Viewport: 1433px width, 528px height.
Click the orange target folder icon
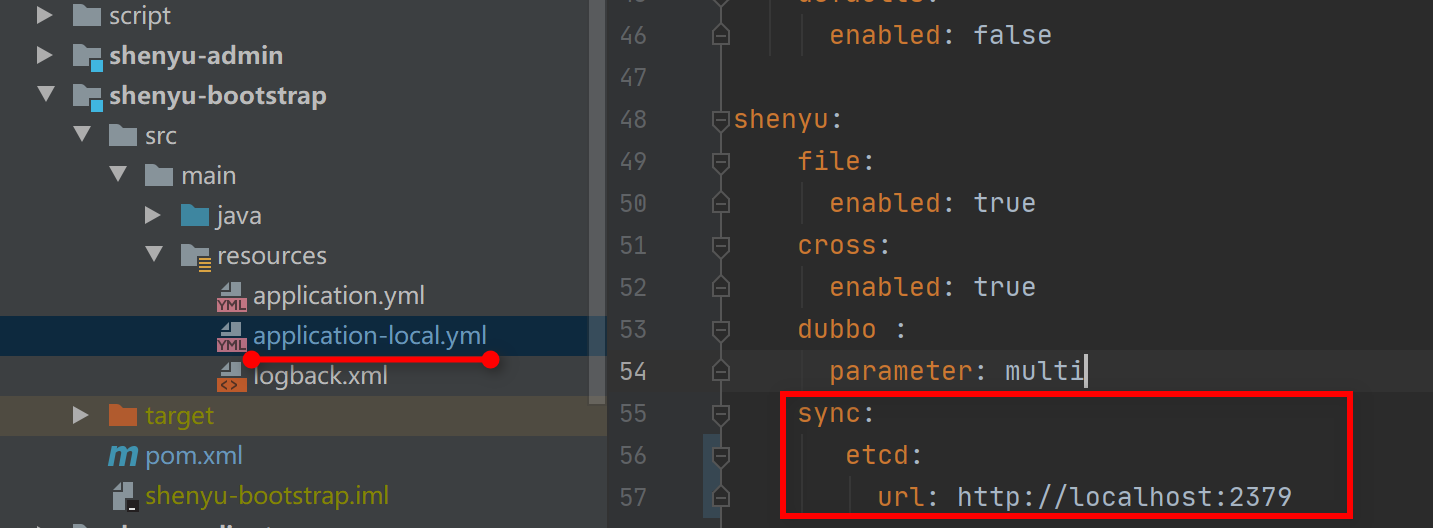coord(123,415)
